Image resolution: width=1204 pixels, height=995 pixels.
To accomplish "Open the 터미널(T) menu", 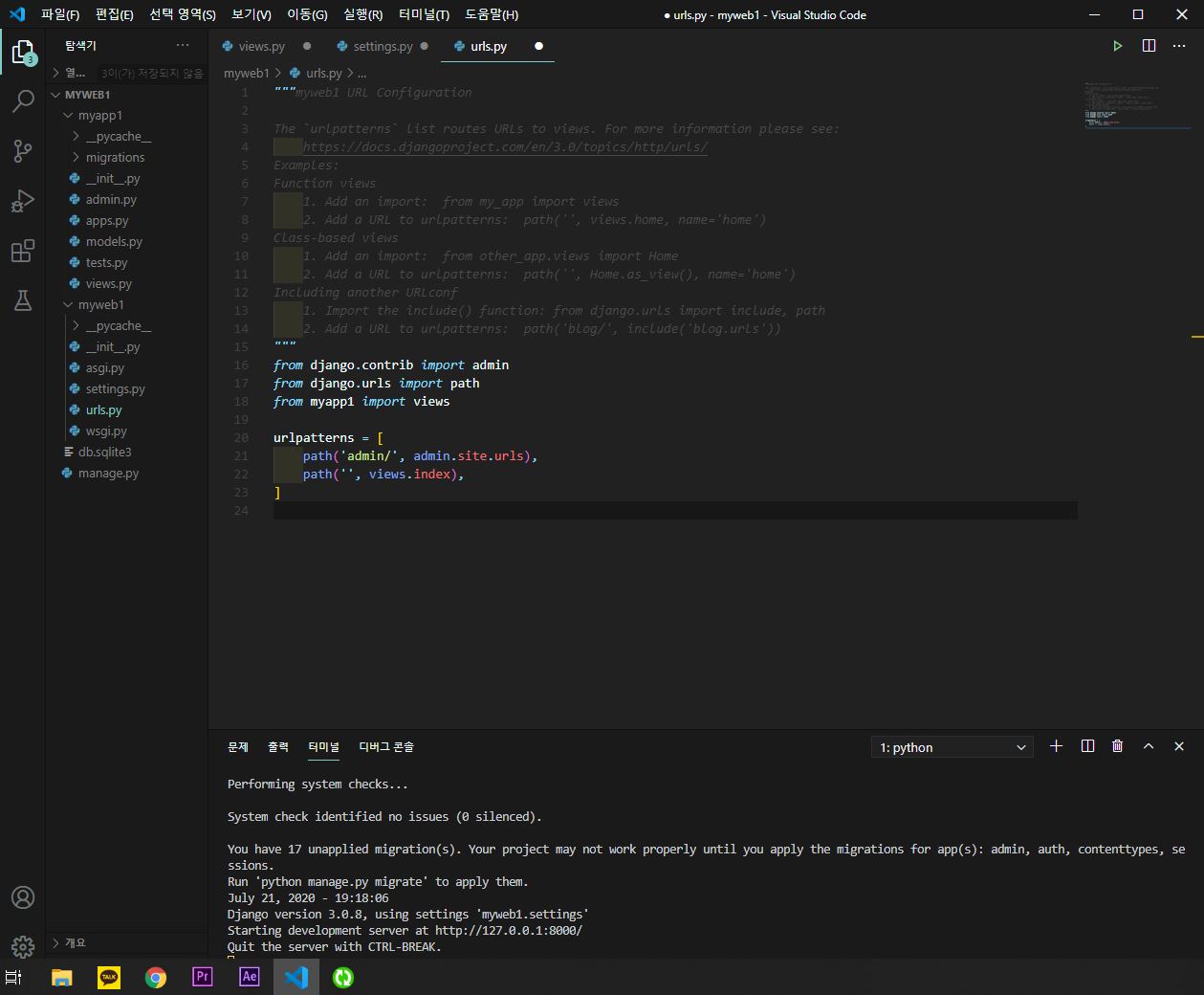I will click(425, 14).
